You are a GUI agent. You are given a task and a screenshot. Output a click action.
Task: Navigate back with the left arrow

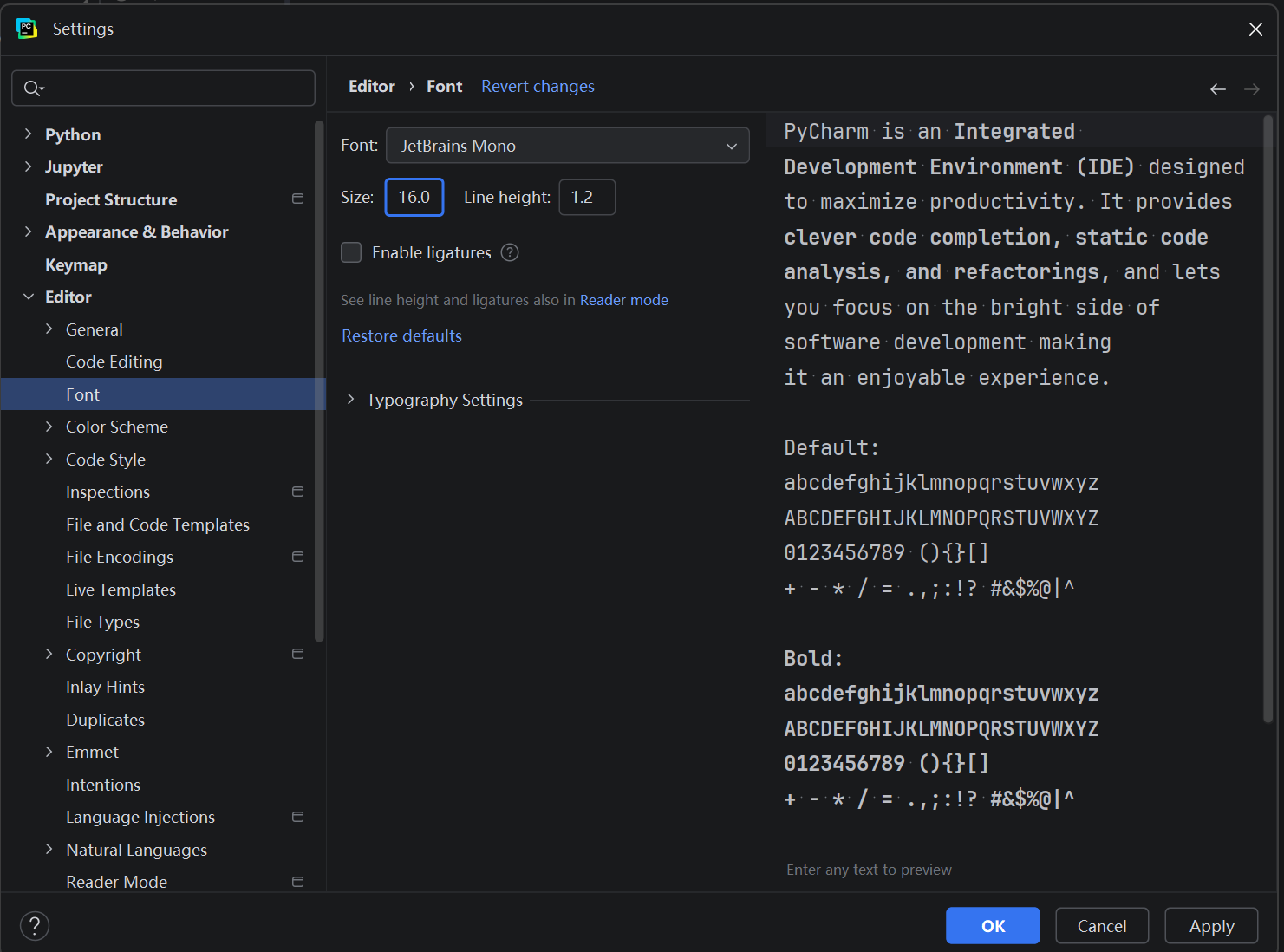click(1218, 89)
